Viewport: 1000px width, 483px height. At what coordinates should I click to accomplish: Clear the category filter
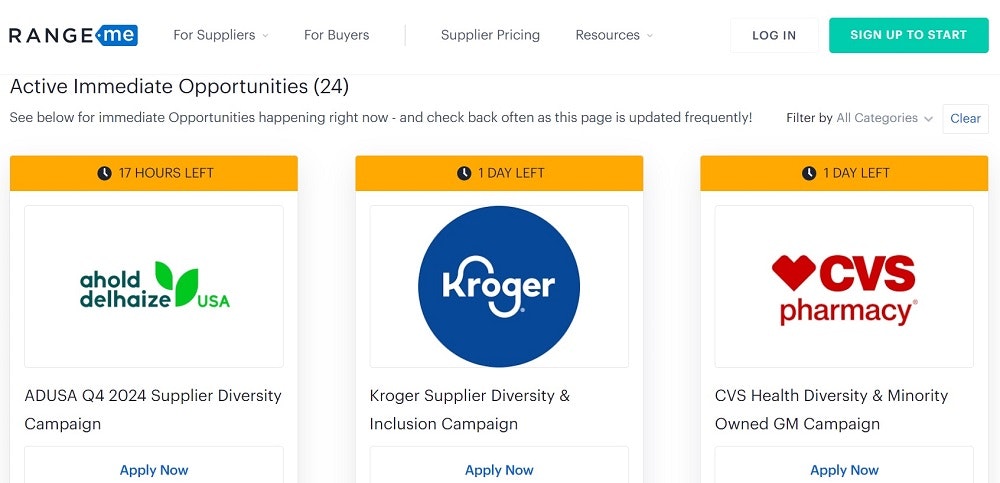pyautogui.click(x=965, y=118)
